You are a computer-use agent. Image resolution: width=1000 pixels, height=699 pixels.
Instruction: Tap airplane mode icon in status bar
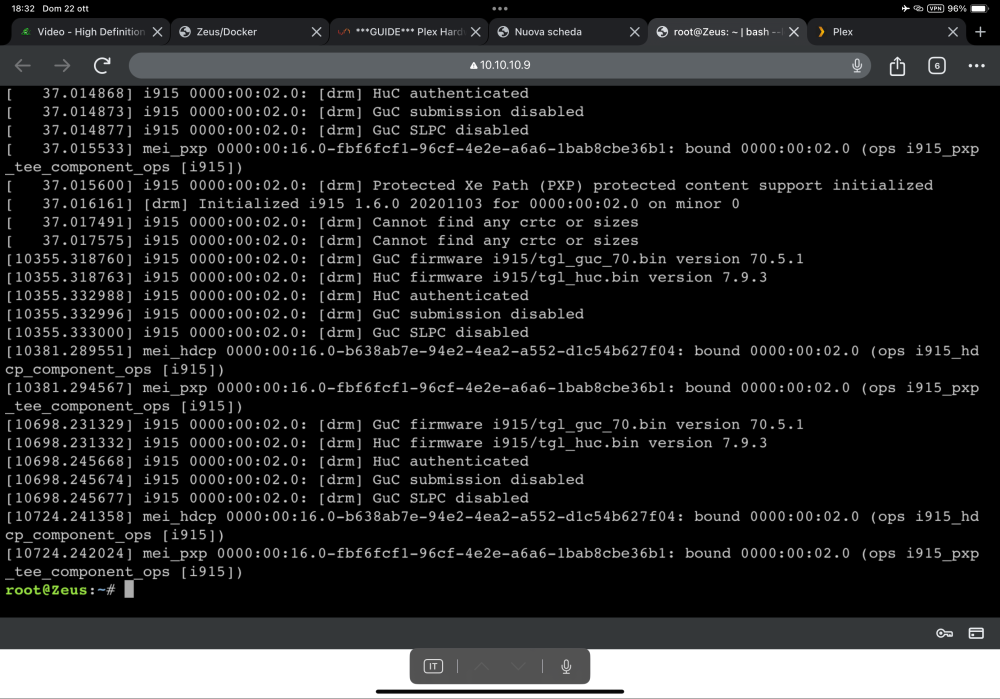point(906,8)
